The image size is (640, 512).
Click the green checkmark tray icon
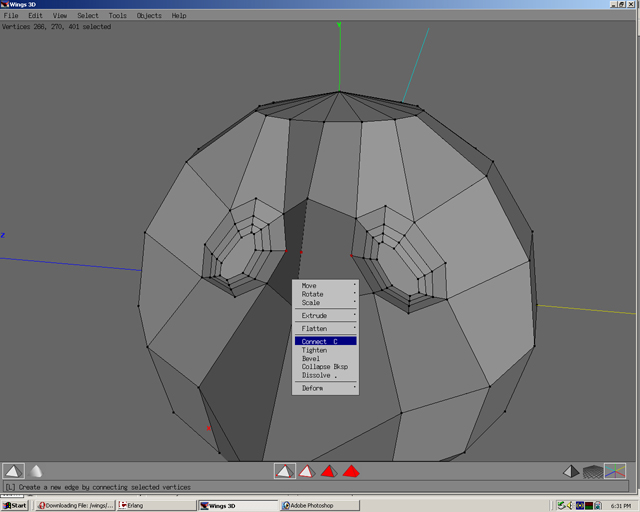pos(562,505)
